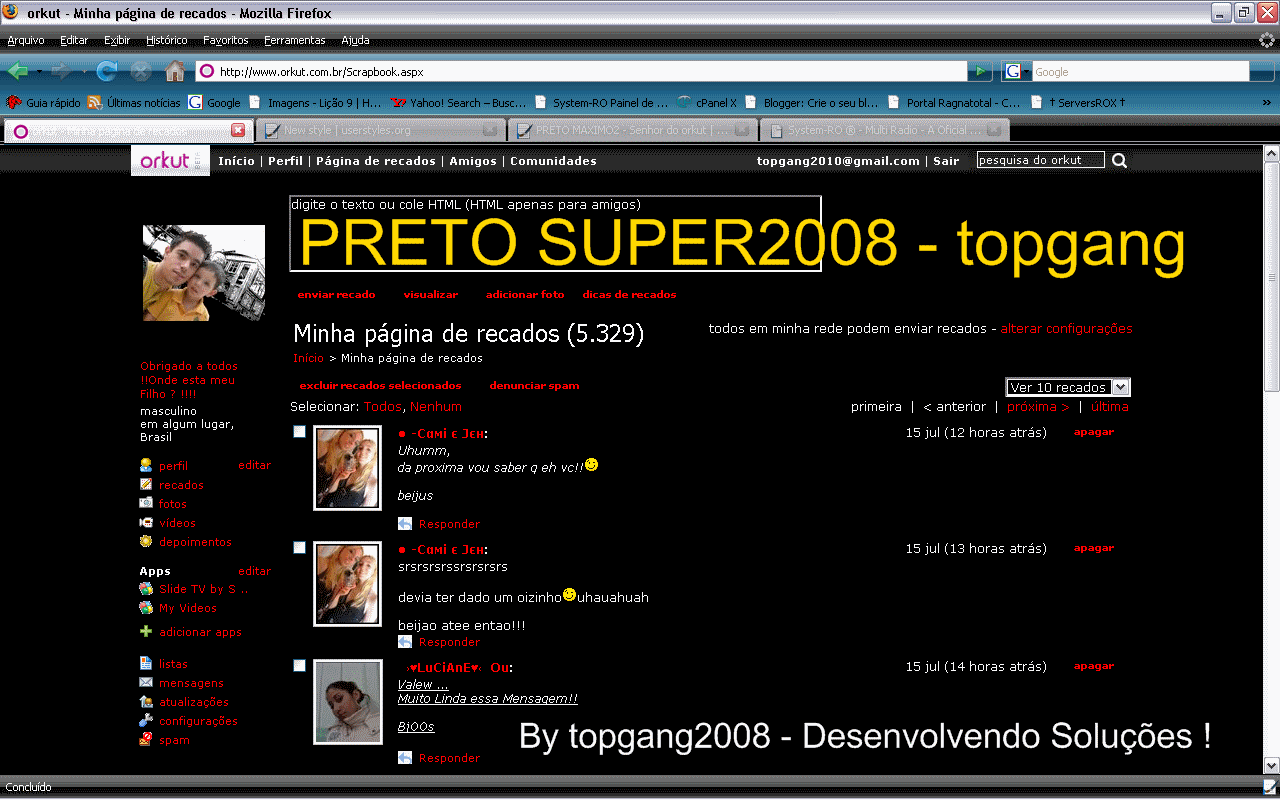
Task: Tick the checkbox for the LuCiAnE scrap
Action: click(299, 666)
